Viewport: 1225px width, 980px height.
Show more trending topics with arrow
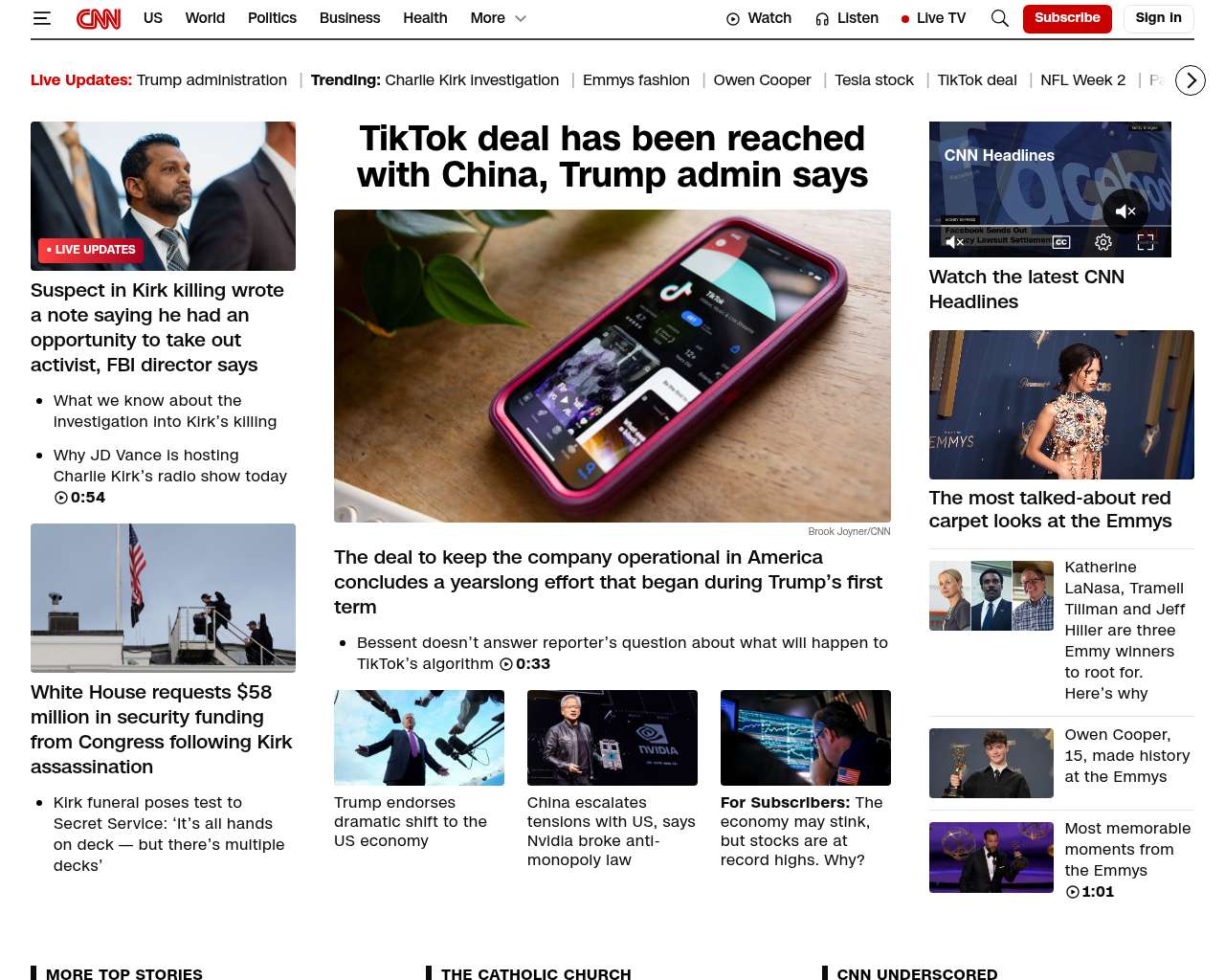pyautogui.click(x=1191, y=80)
